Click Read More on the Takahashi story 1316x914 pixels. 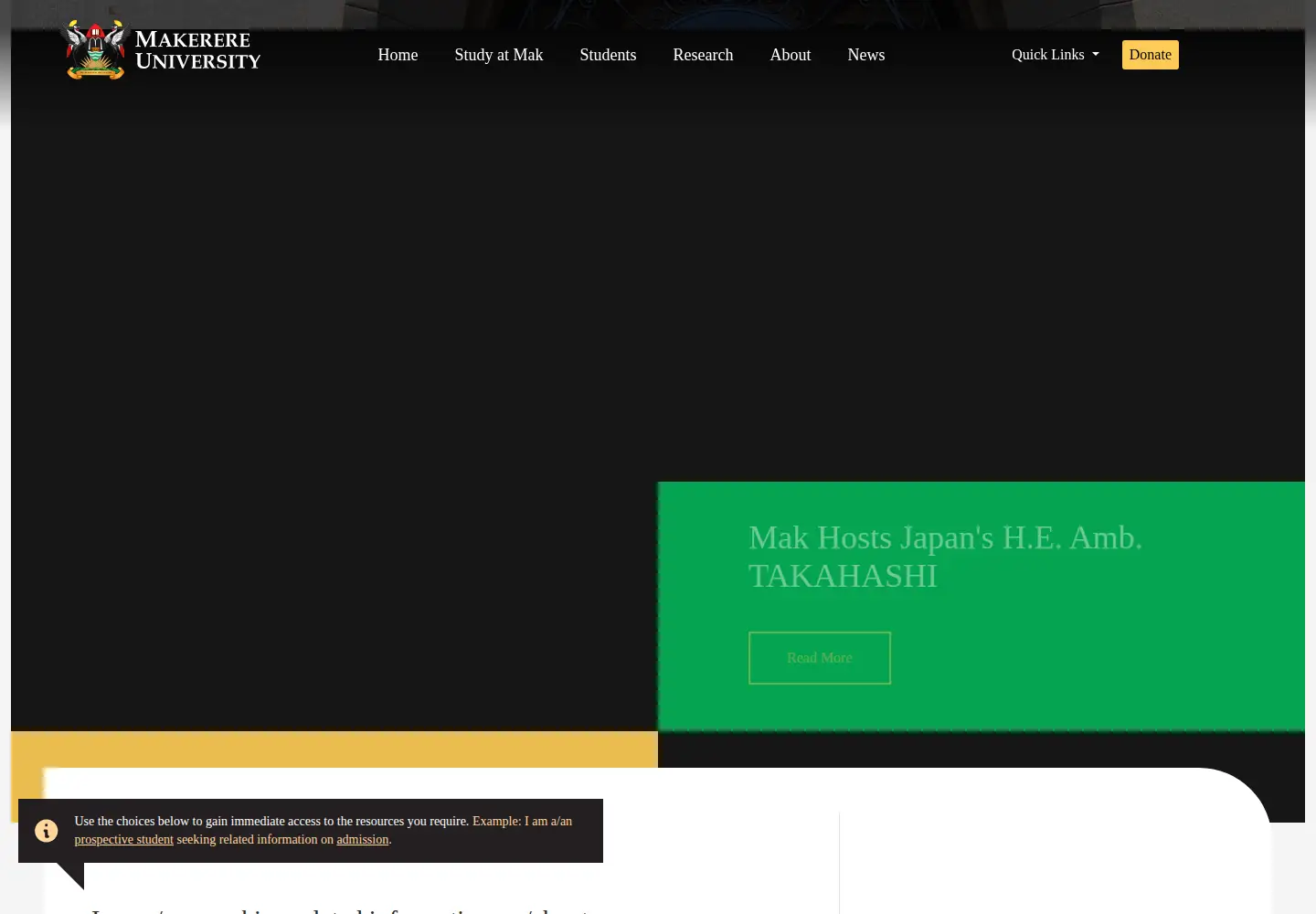click(820, 658)
